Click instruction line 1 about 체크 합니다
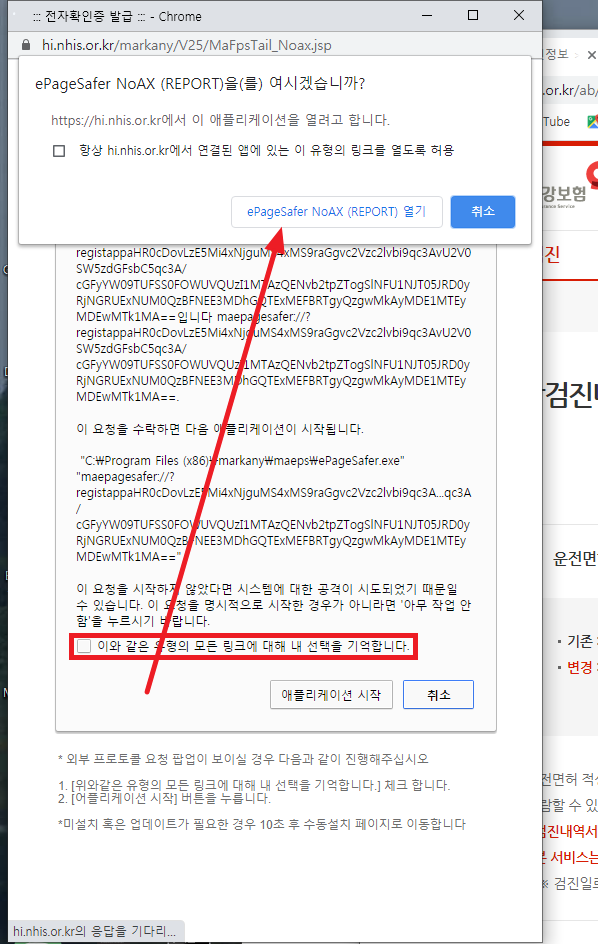This screenshot has width=598, height=944. 254,785
